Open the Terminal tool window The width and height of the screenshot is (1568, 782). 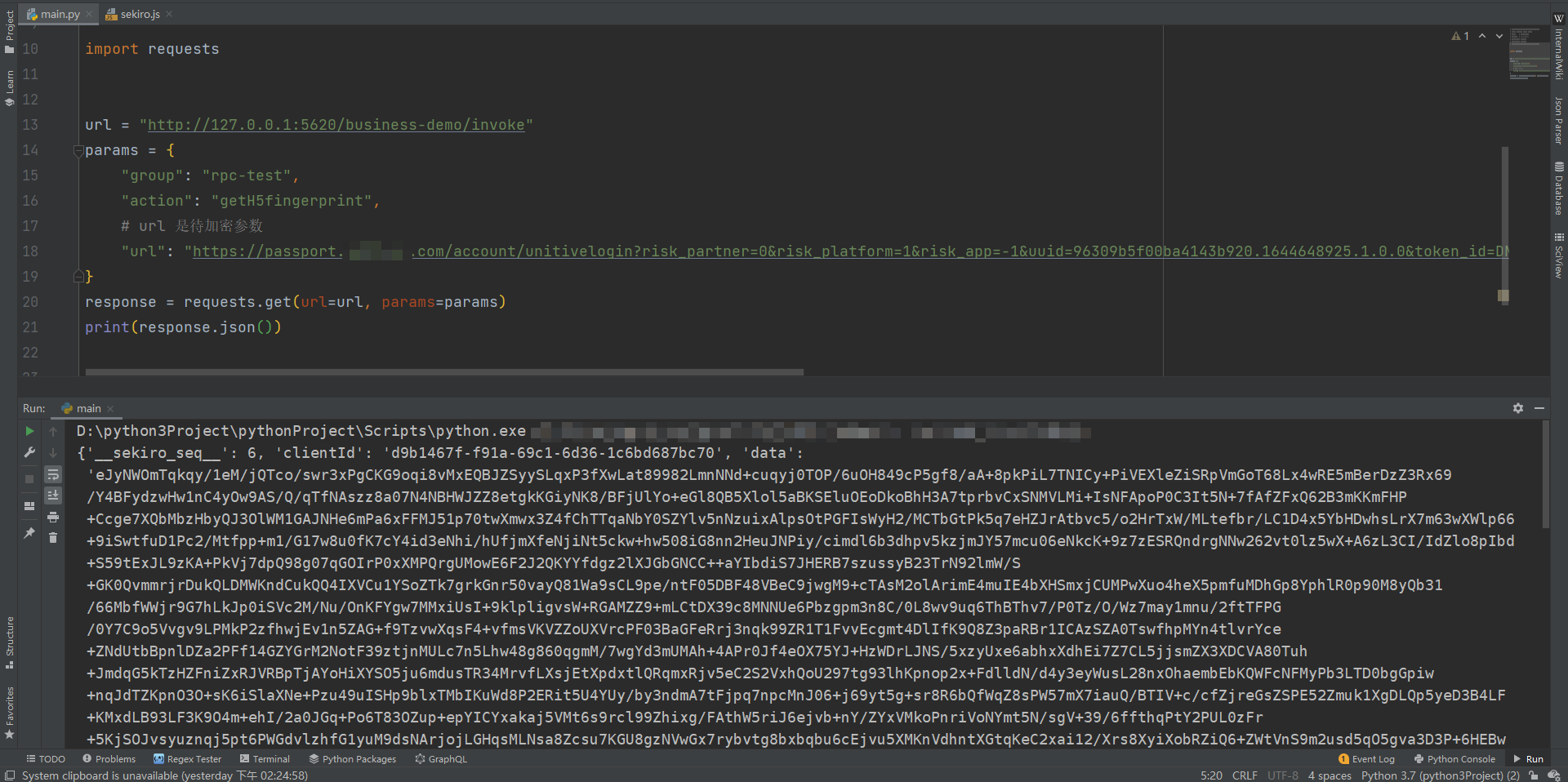click(265, 759)
